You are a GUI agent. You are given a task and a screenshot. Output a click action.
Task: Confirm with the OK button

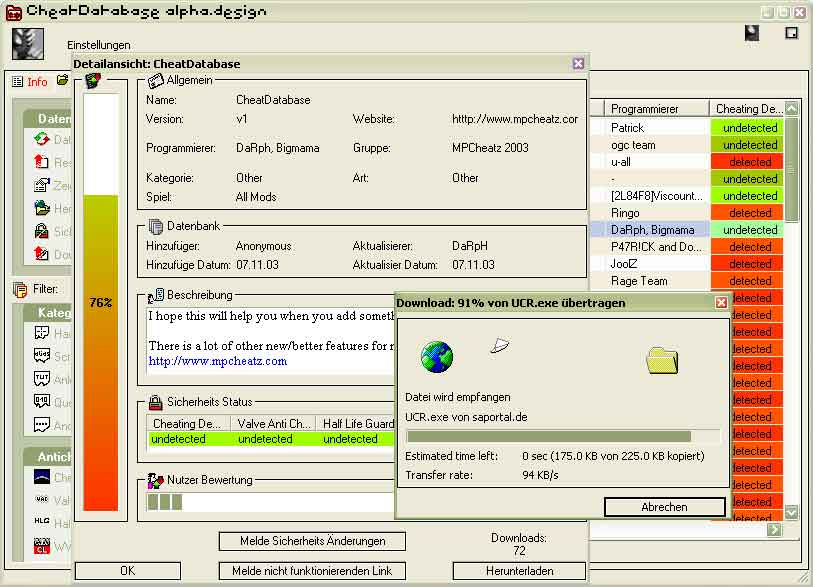[127, 571]
